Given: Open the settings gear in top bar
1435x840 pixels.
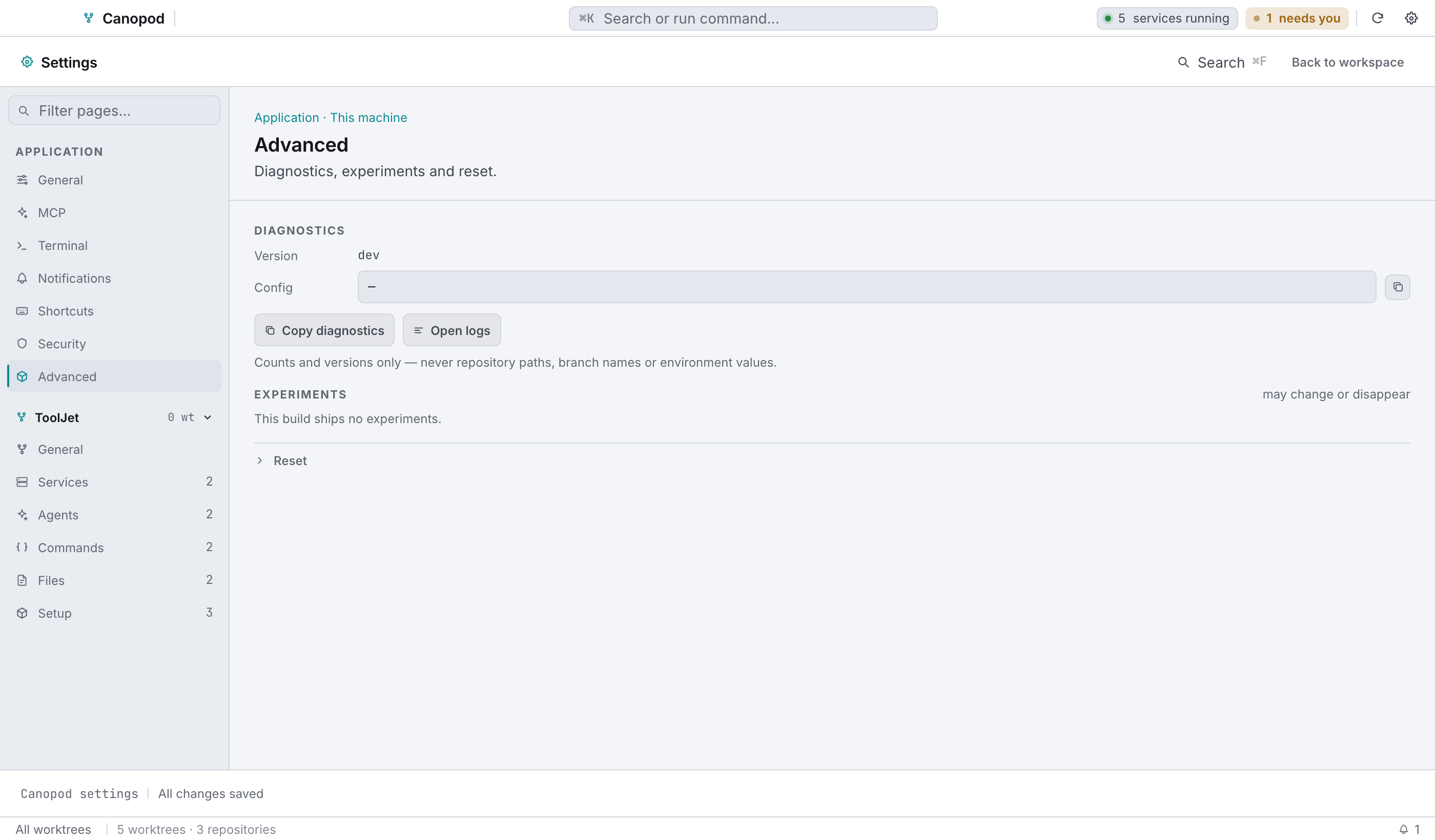Looking at the screenshot, I should pos(1410,18).
